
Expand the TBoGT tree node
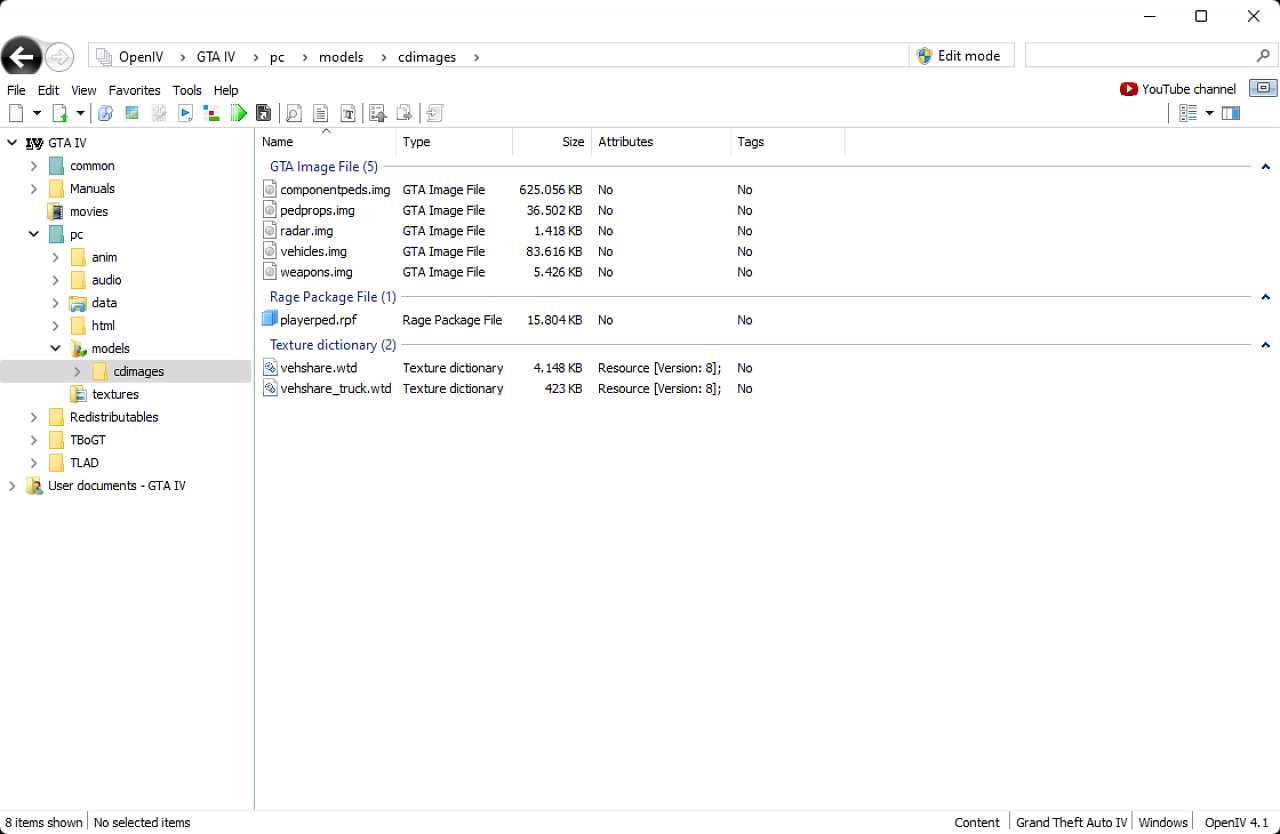[34, 440]
